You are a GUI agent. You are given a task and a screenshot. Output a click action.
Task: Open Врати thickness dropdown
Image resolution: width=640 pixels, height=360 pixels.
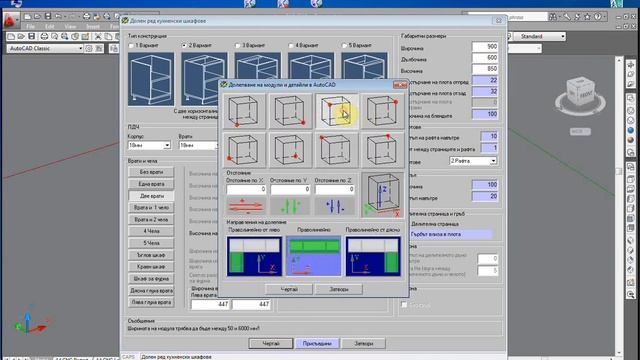coord(218,145)
